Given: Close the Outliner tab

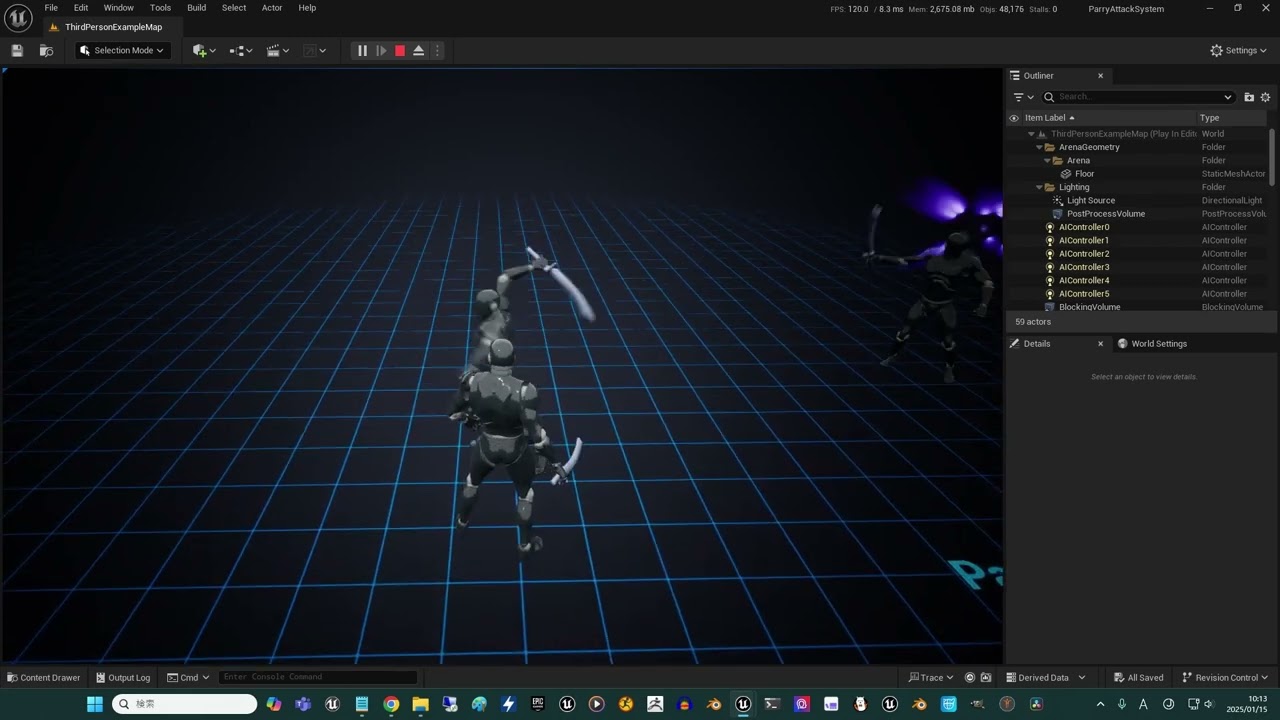Looking at the screenshot, I should point(1100,76).
